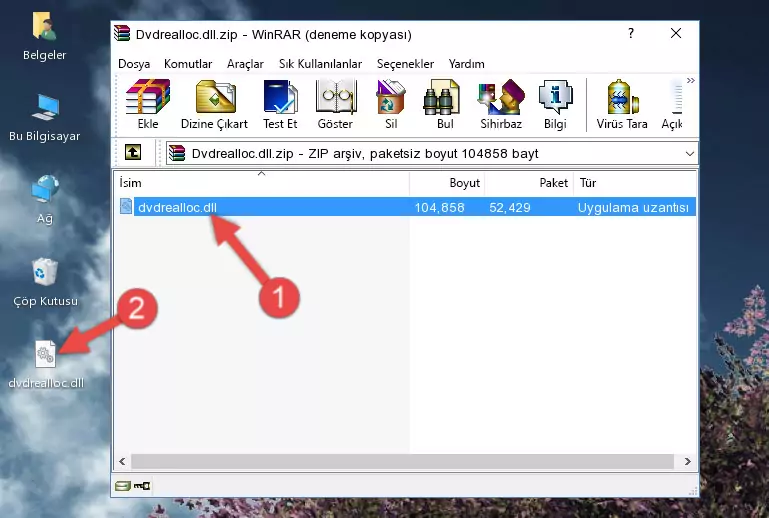
Task: Select the Bu Bilgisayar desktop icon
Action: (x=45, y=119)
